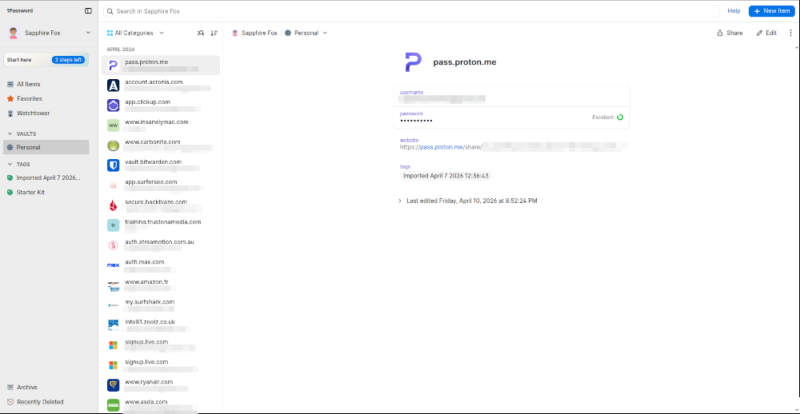Click the New Item button
Viewport: 800px width, 414px height.
click(771, 11)
